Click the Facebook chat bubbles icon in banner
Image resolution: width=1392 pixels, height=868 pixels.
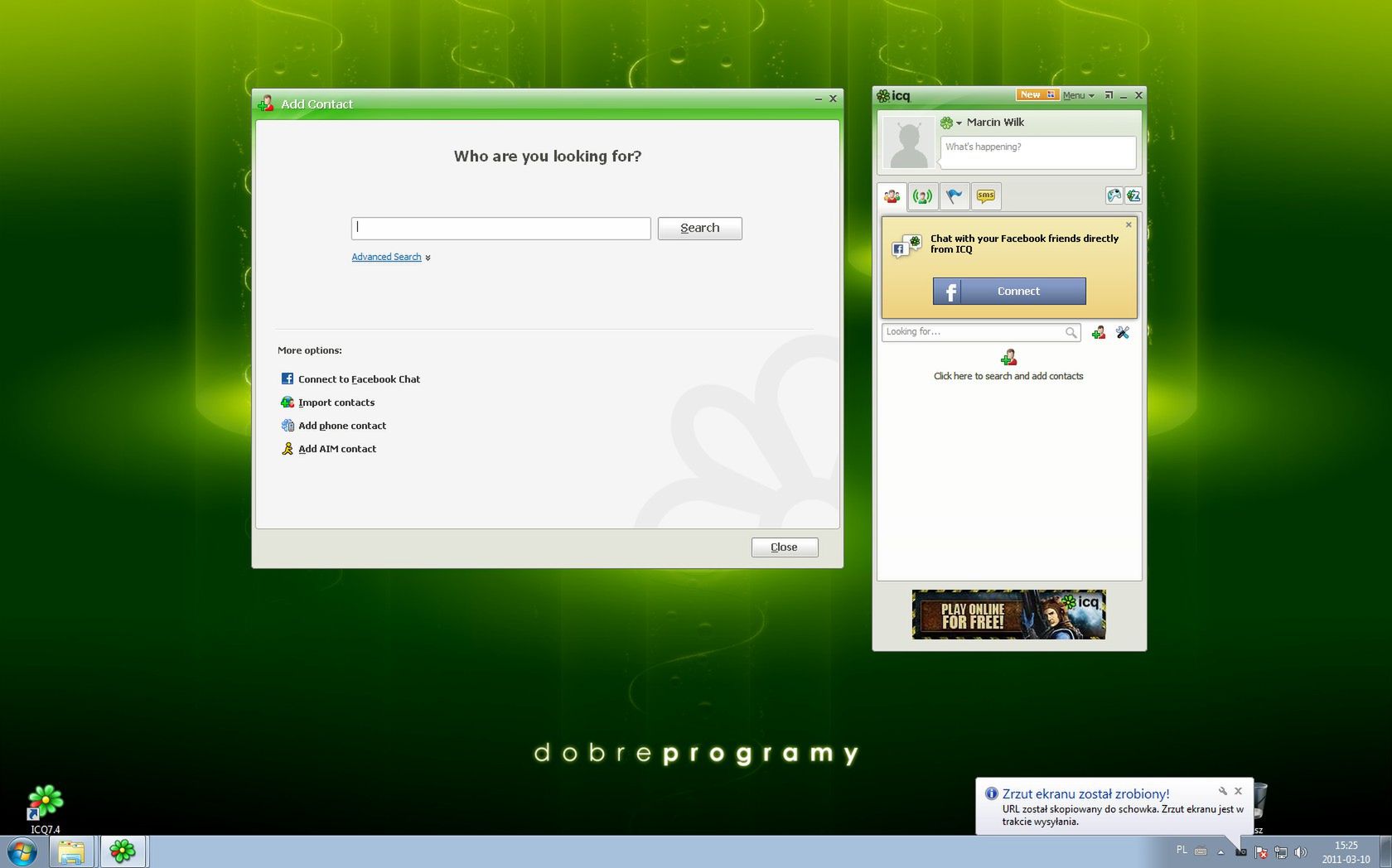906,246
